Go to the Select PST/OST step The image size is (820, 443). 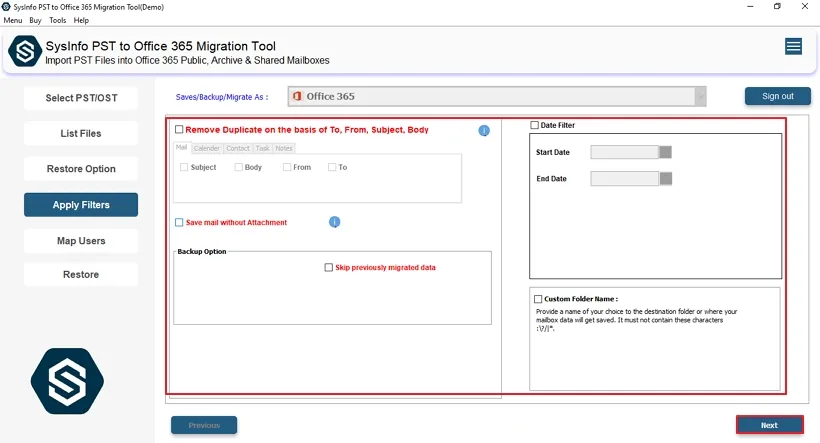(x=81, y=98)
